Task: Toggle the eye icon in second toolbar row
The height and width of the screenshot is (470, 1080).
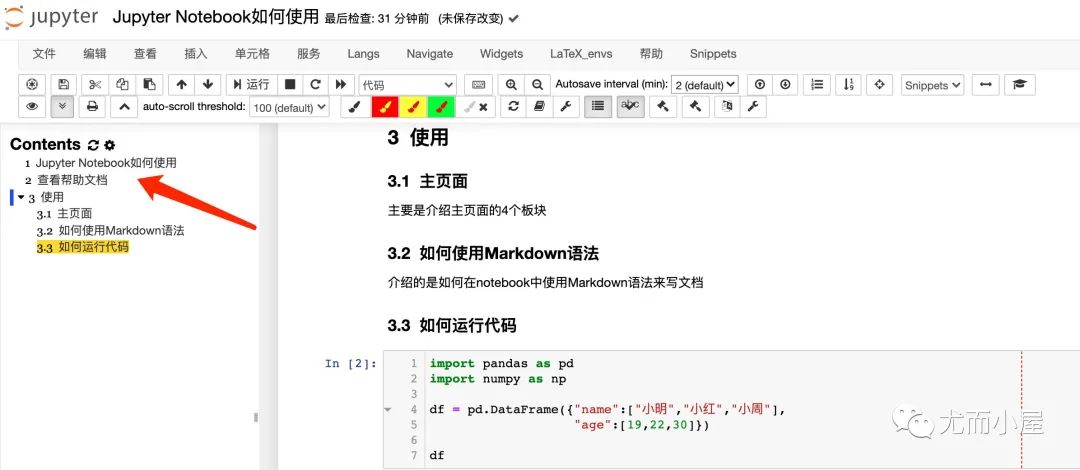Action: pos(32,107)
